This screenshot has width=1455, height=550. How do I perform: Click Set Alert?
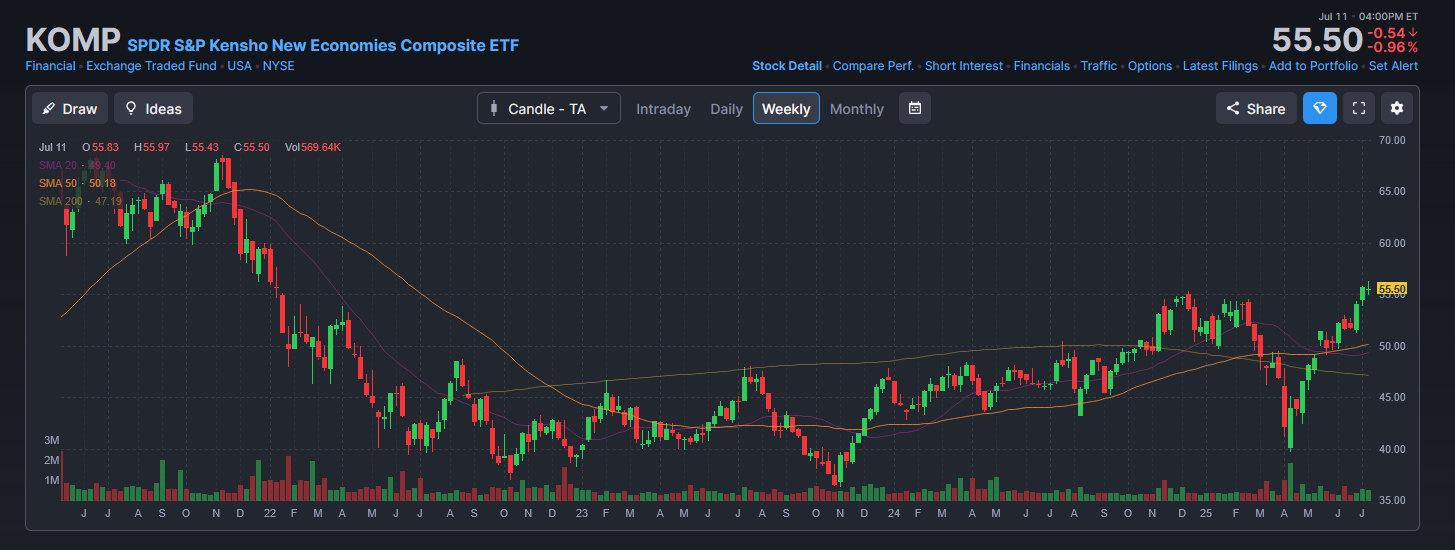(1394, 66)
